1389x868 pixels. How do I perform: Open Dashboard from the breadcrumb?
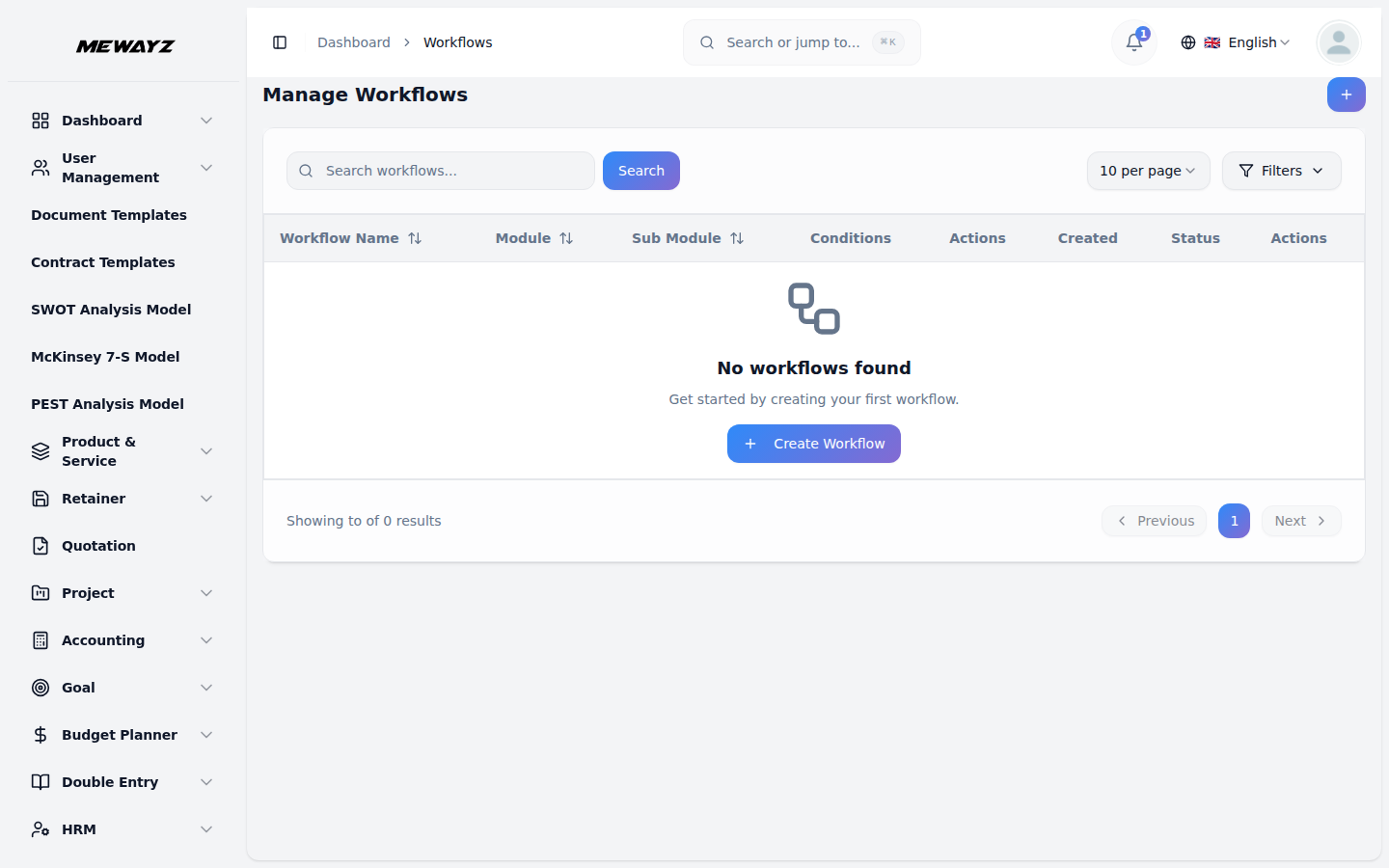point(353,42)
